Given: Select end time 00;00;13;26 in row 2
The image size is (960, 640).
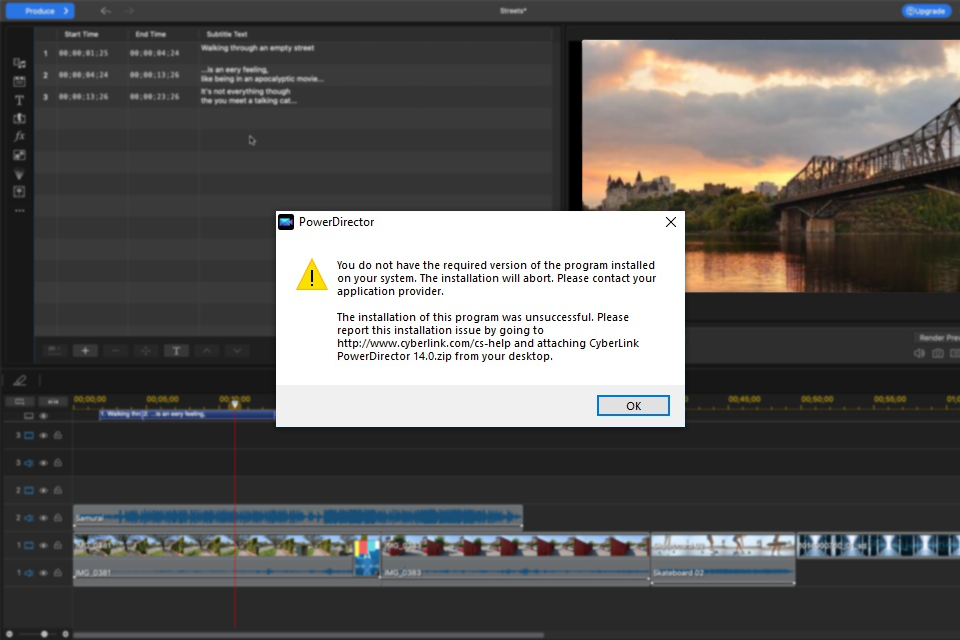Looking at the screenshot, I should click(154, 75).
